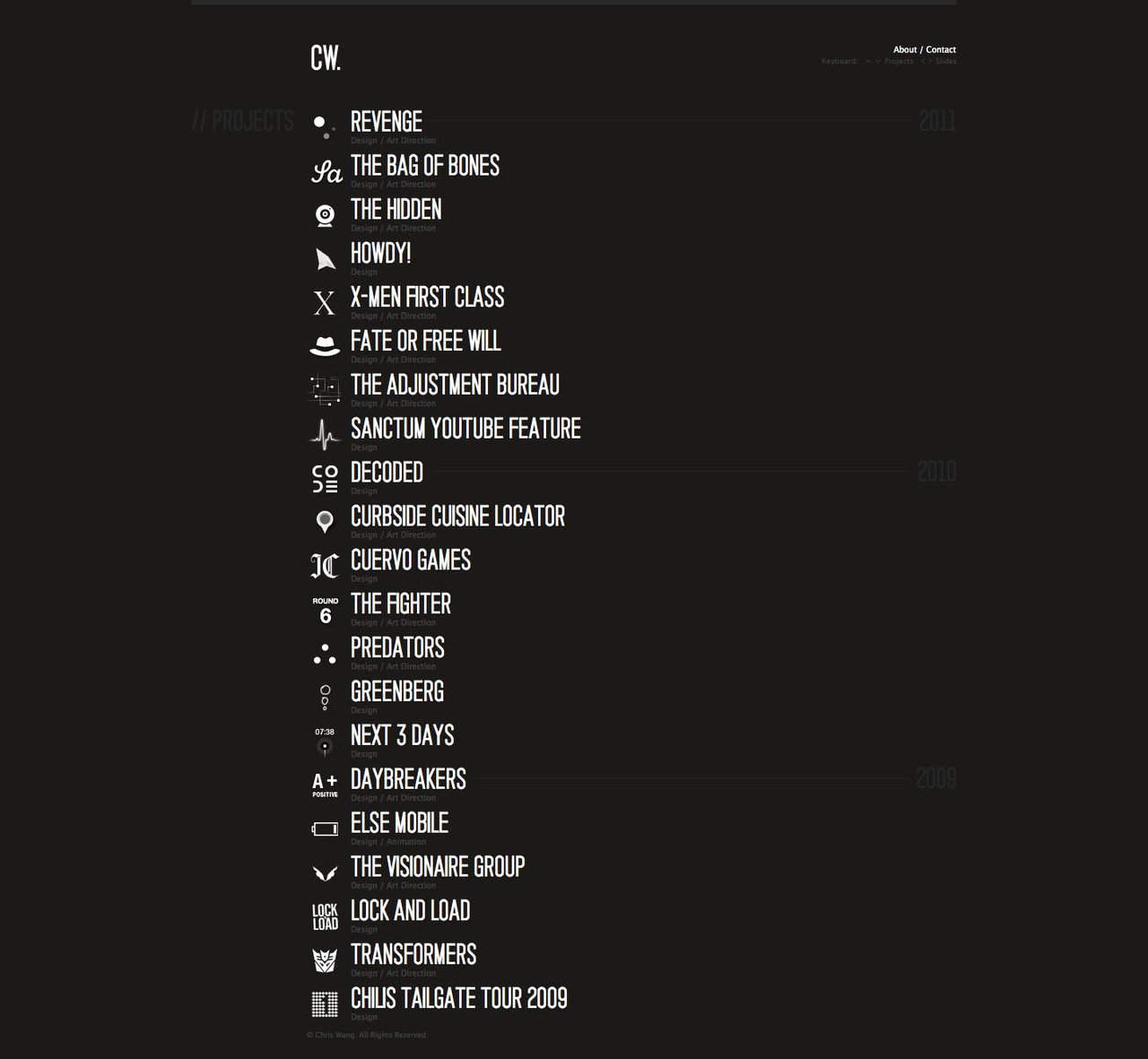Viewport: 1148px width, 1059px height.
Task: Click the map pin icon for Curbside Cuisine Locator
Action: point(325,521)
